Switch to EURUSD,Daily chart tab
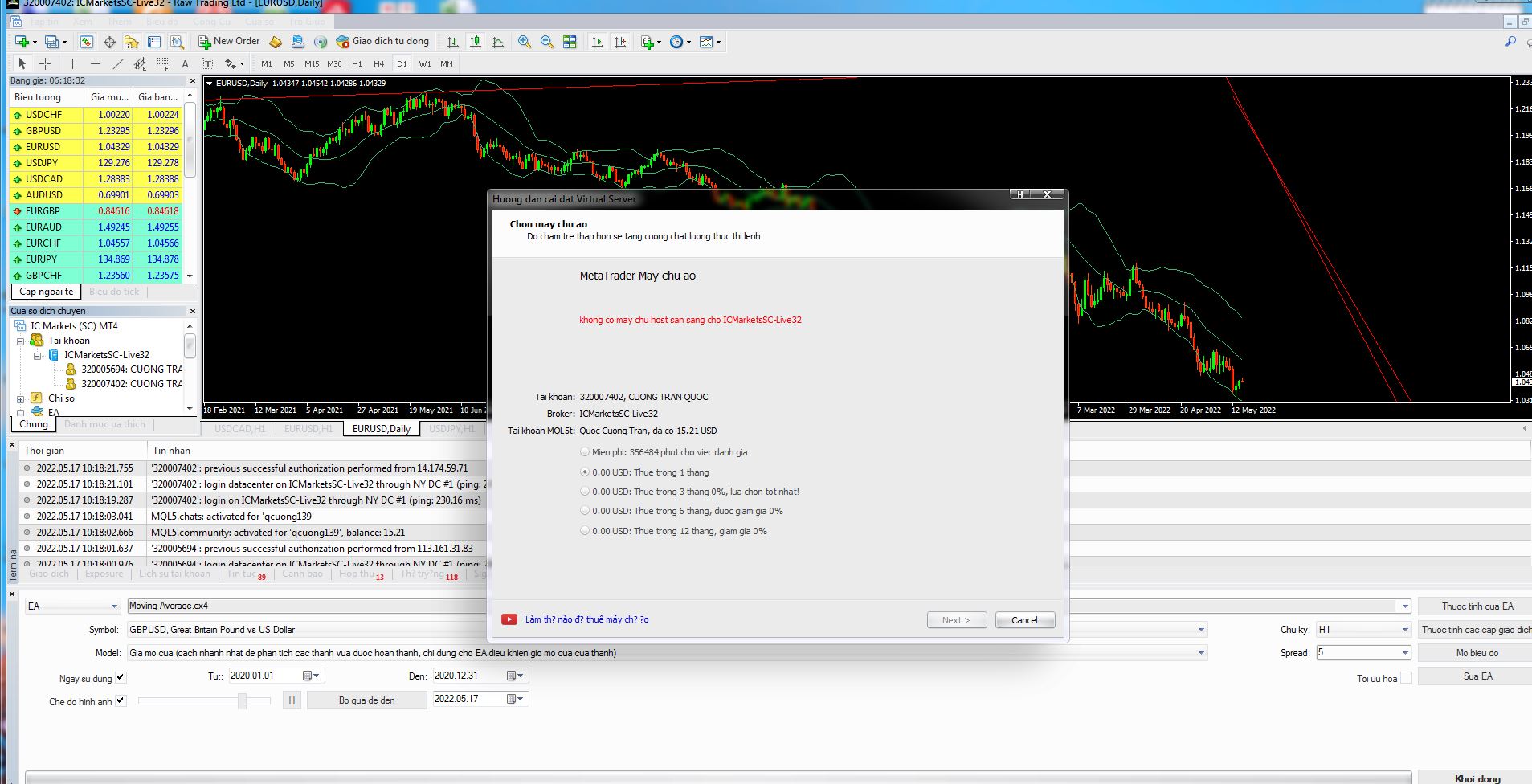Screen dimensions: 1532x784 click(382, 429)
